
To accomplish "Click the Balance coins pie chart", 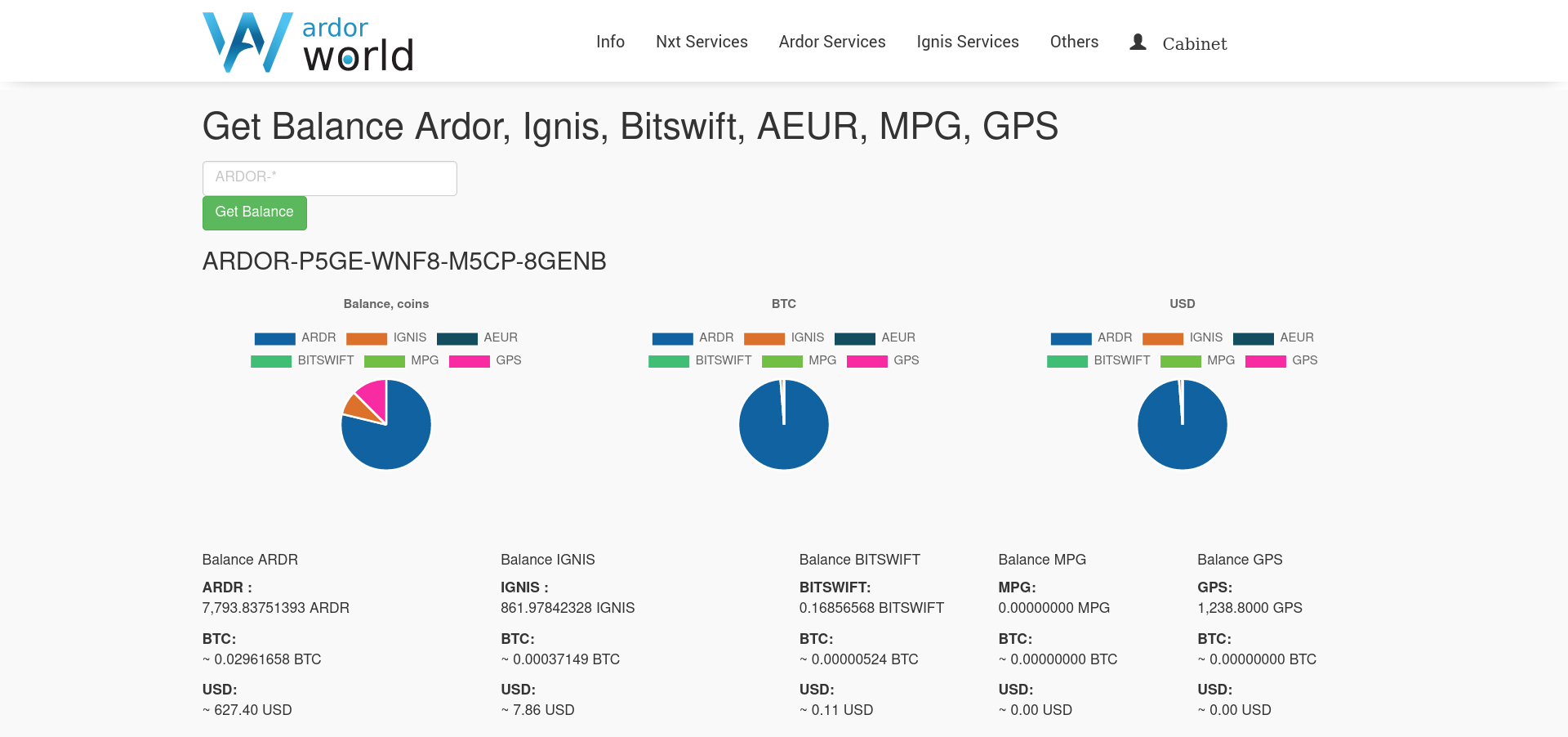I will tap(386, 425).
